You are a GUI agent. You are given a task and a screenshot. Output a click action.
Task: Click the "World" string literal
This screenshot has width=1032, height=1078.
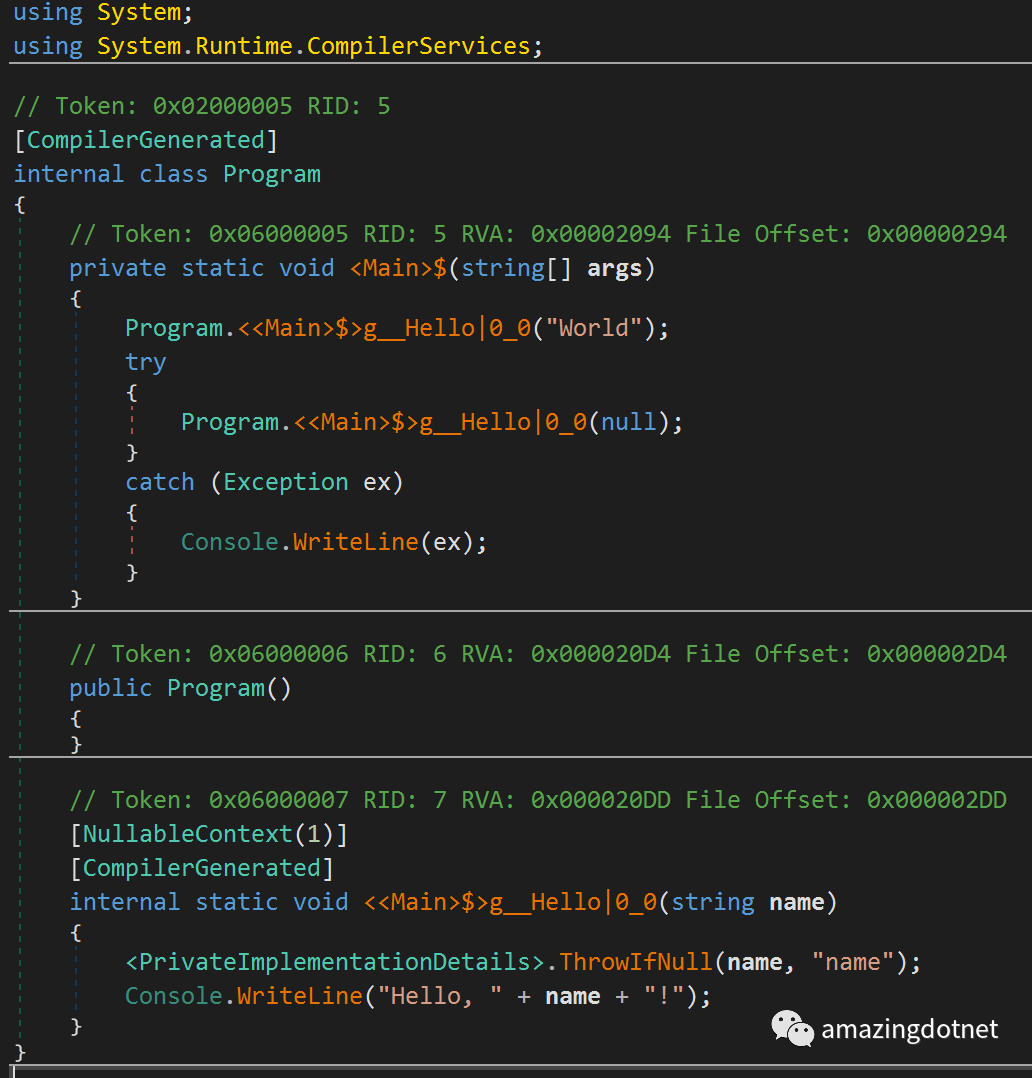[x=593, y=328]
